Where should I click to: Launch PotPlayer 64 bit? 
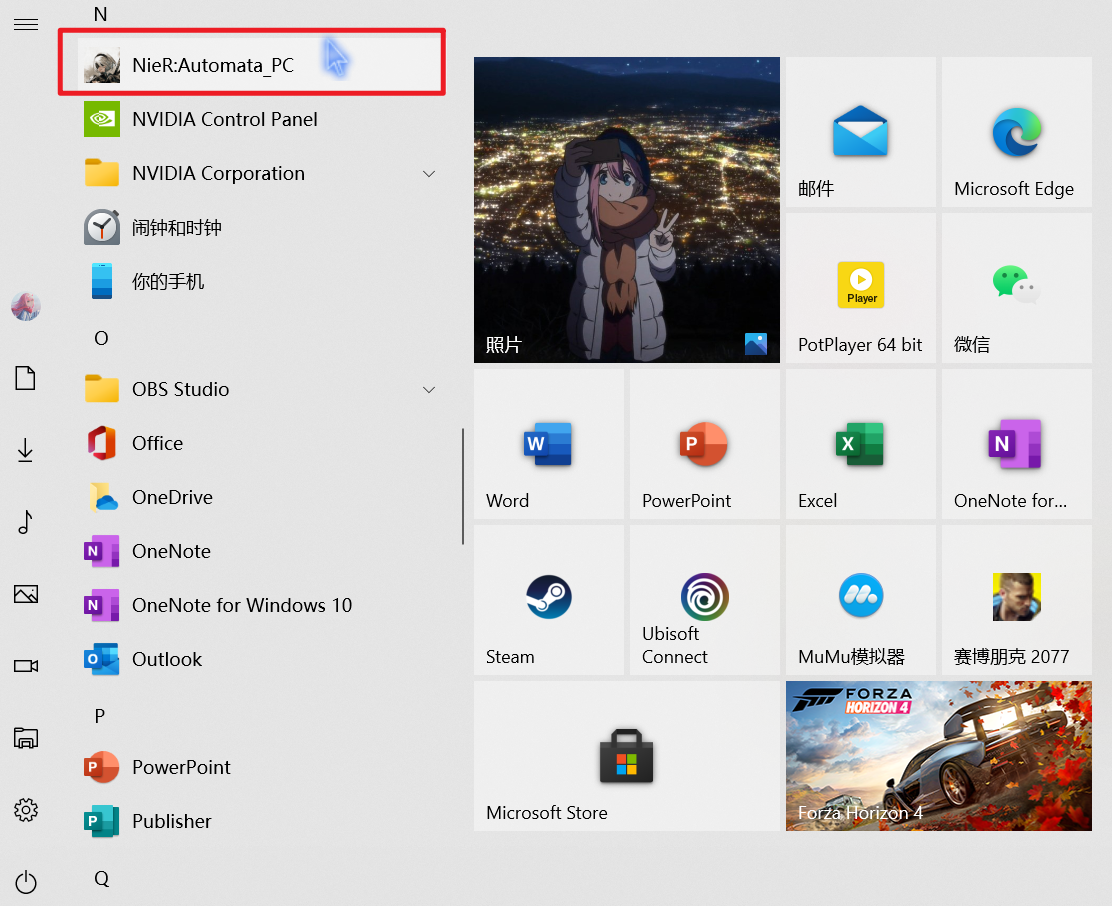point(860,286)
